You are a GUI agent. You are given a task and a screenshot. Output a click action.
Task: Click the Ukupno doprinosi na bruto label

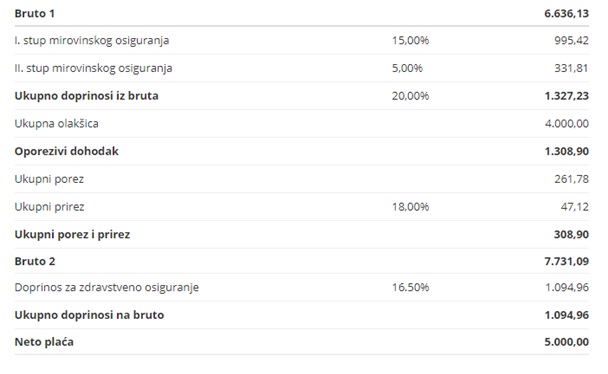point(89,315)
